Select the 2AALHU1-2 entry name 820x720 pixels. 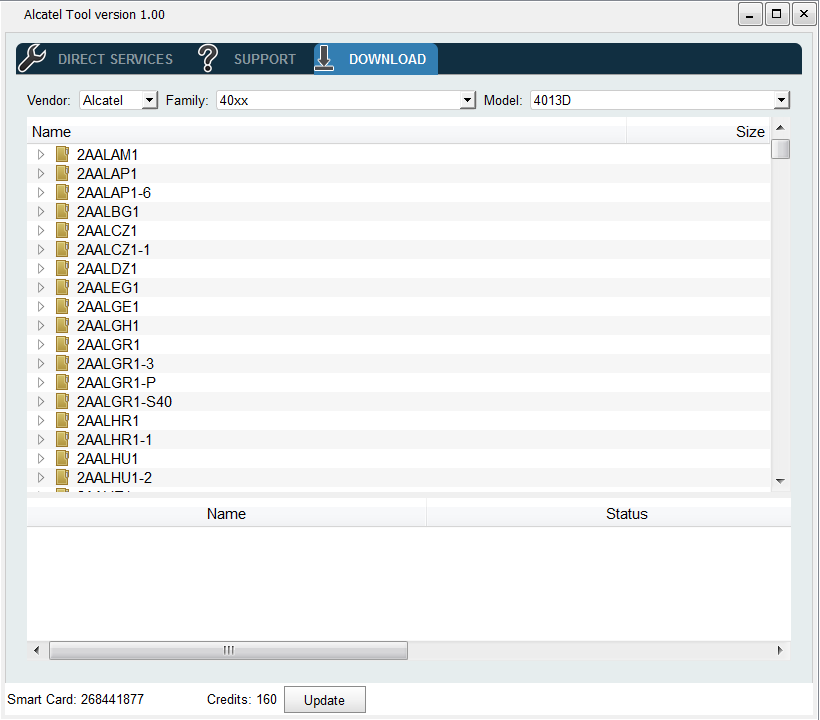tap(115, 477)
